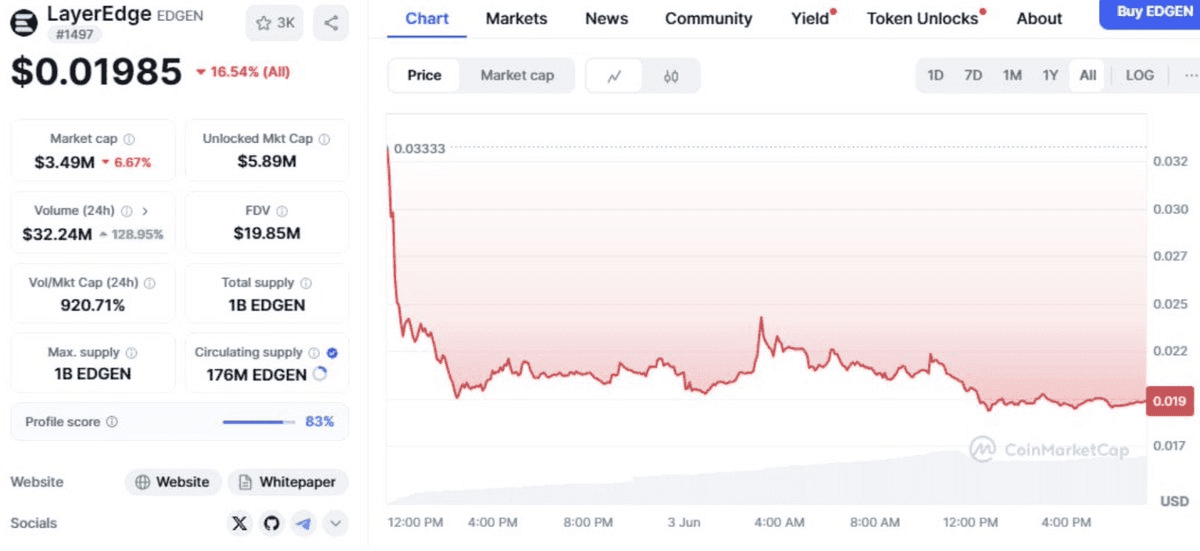Set chart range to 1M
Image resolution: width=1200 pixels, height=551 pixels.
[x=1012, y=75]
